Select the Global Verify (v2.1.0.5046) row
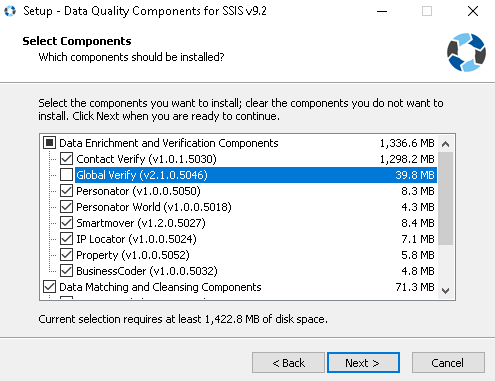Image resolution: width=495 pixels, height=381 pixels. [x=256, y=175]
